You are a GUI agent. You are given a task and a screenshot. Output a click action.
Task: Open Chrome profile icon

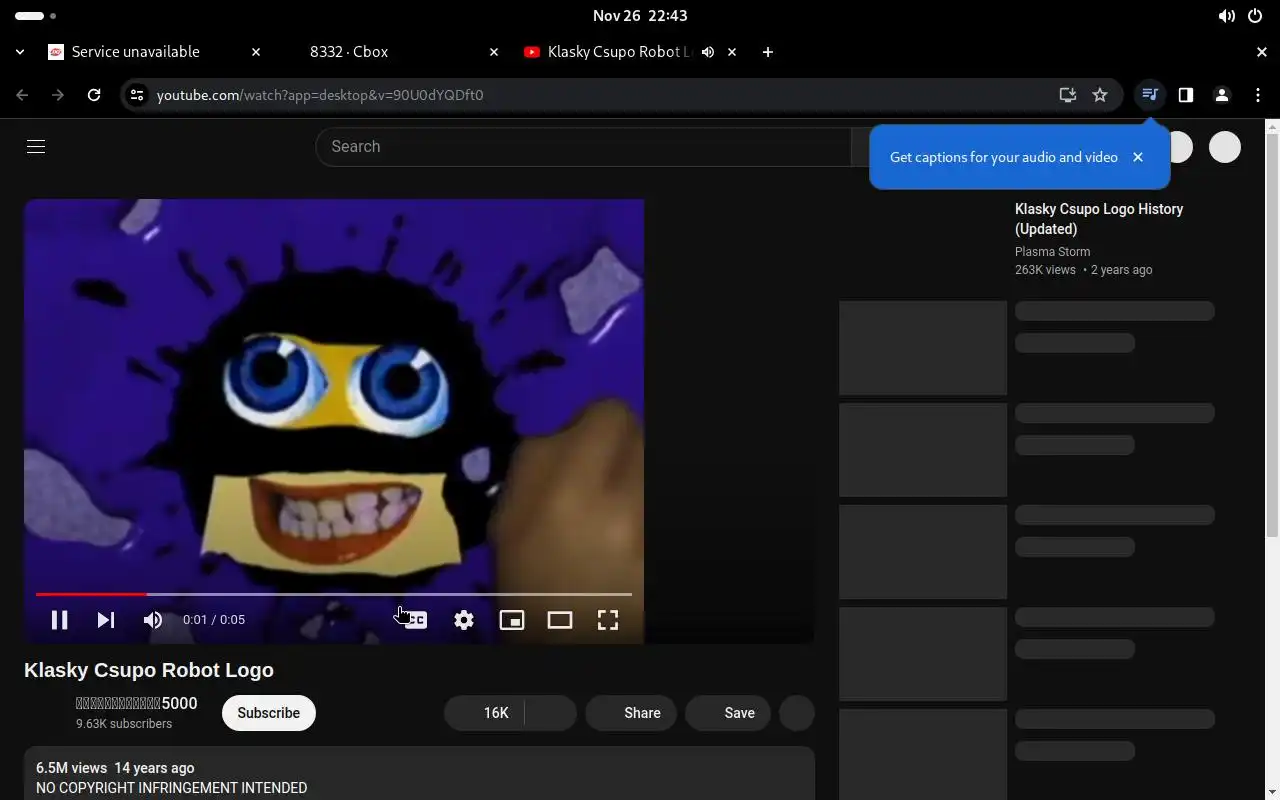1222,95
